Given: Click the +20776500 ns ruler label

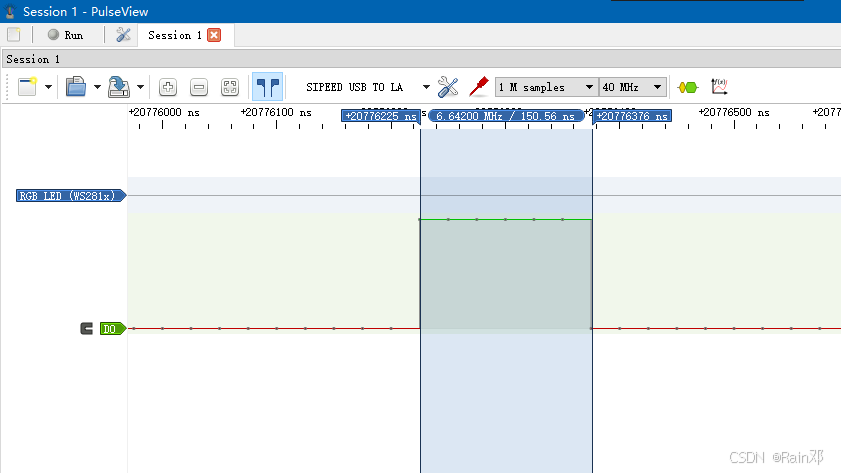Looking at the screenshot, I should tap(734, 113).
